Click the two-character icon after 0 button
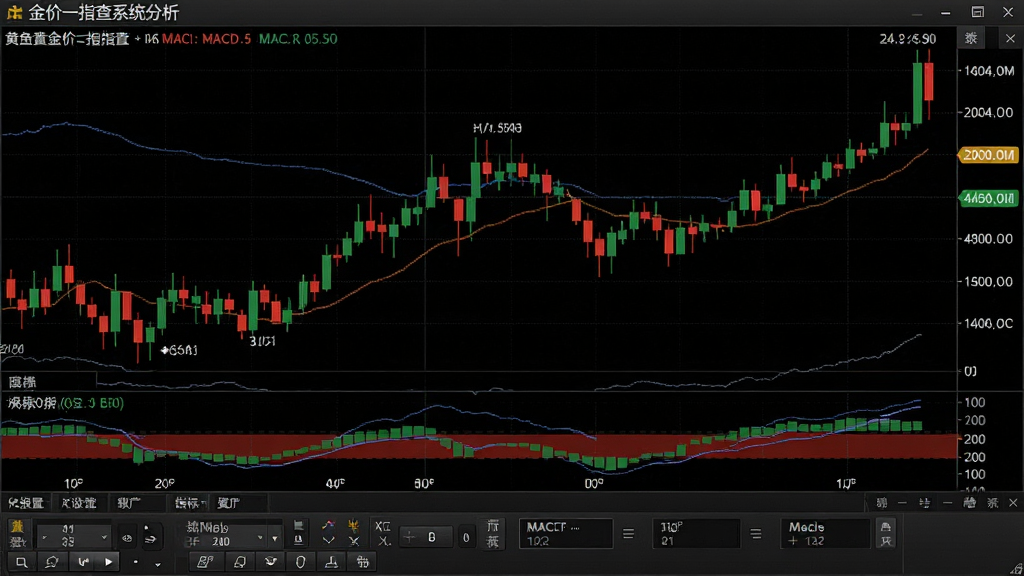Viewport: 1024px width, 576px height. [493, 534]
